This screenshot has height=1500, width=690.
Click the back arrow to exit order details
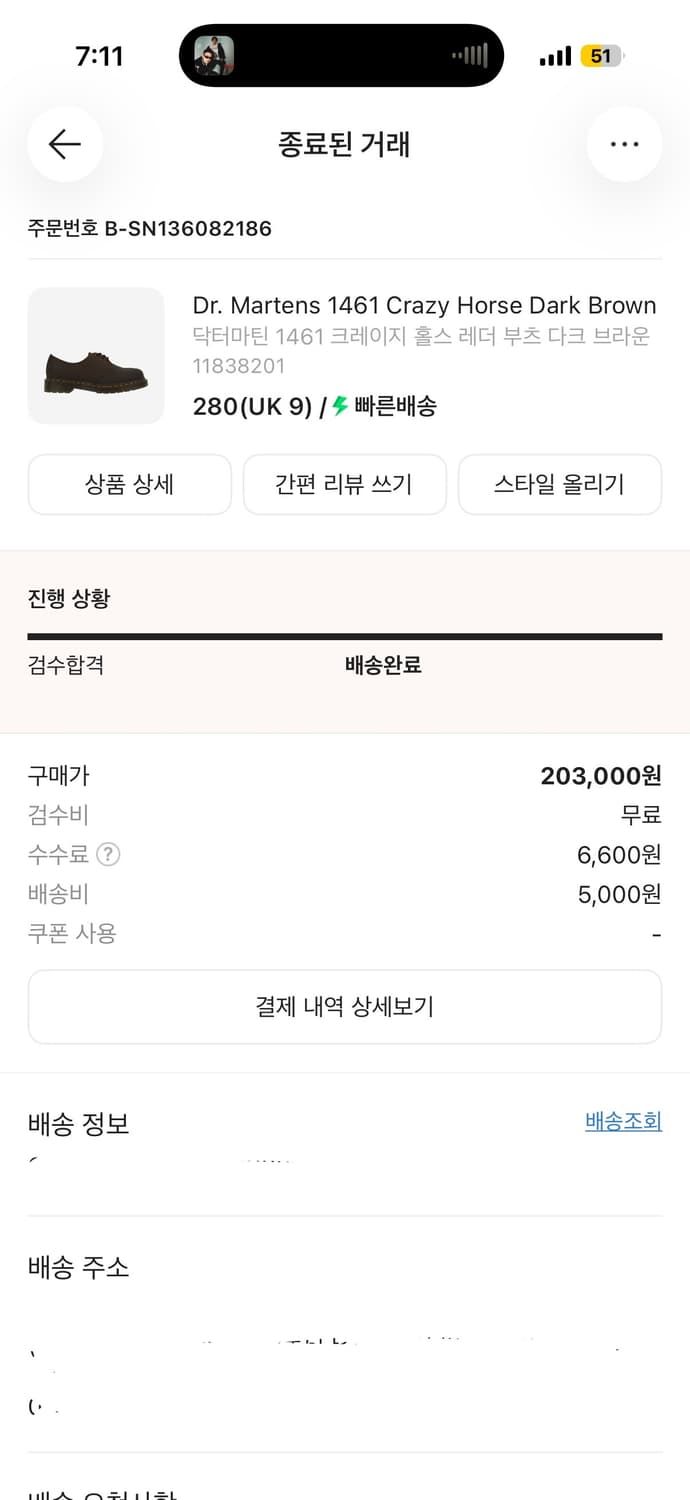(64, 144)
